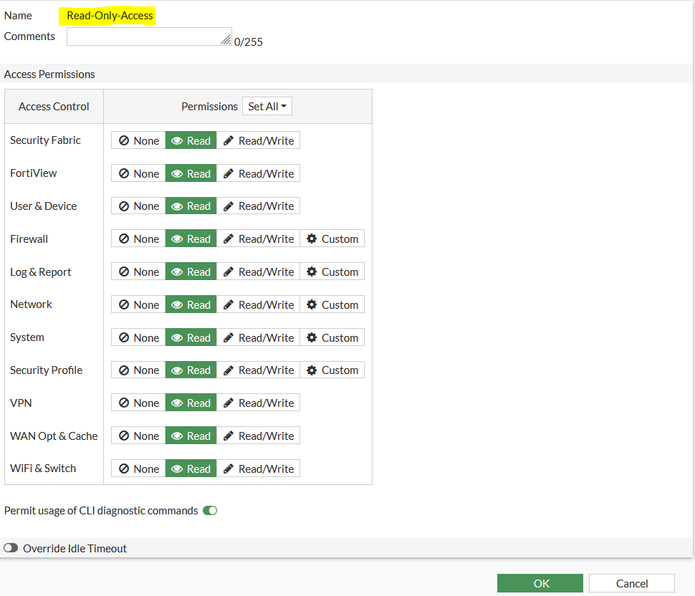Set User & Device to None

(138, 206)
